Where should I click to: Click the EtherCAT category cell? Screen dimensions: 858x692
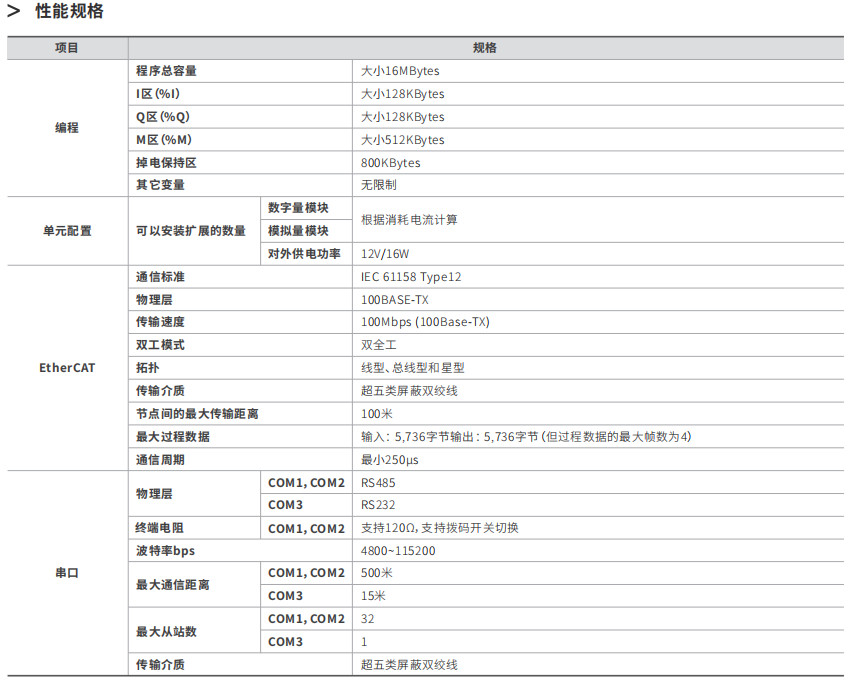67,367
